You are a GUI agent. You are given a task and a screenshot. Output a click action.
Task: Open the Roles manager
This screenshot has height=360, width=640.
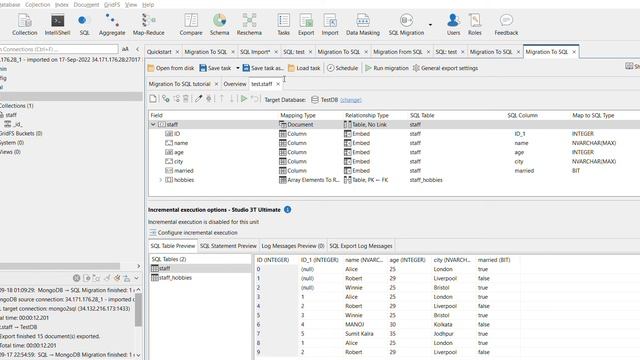(474, 24)
